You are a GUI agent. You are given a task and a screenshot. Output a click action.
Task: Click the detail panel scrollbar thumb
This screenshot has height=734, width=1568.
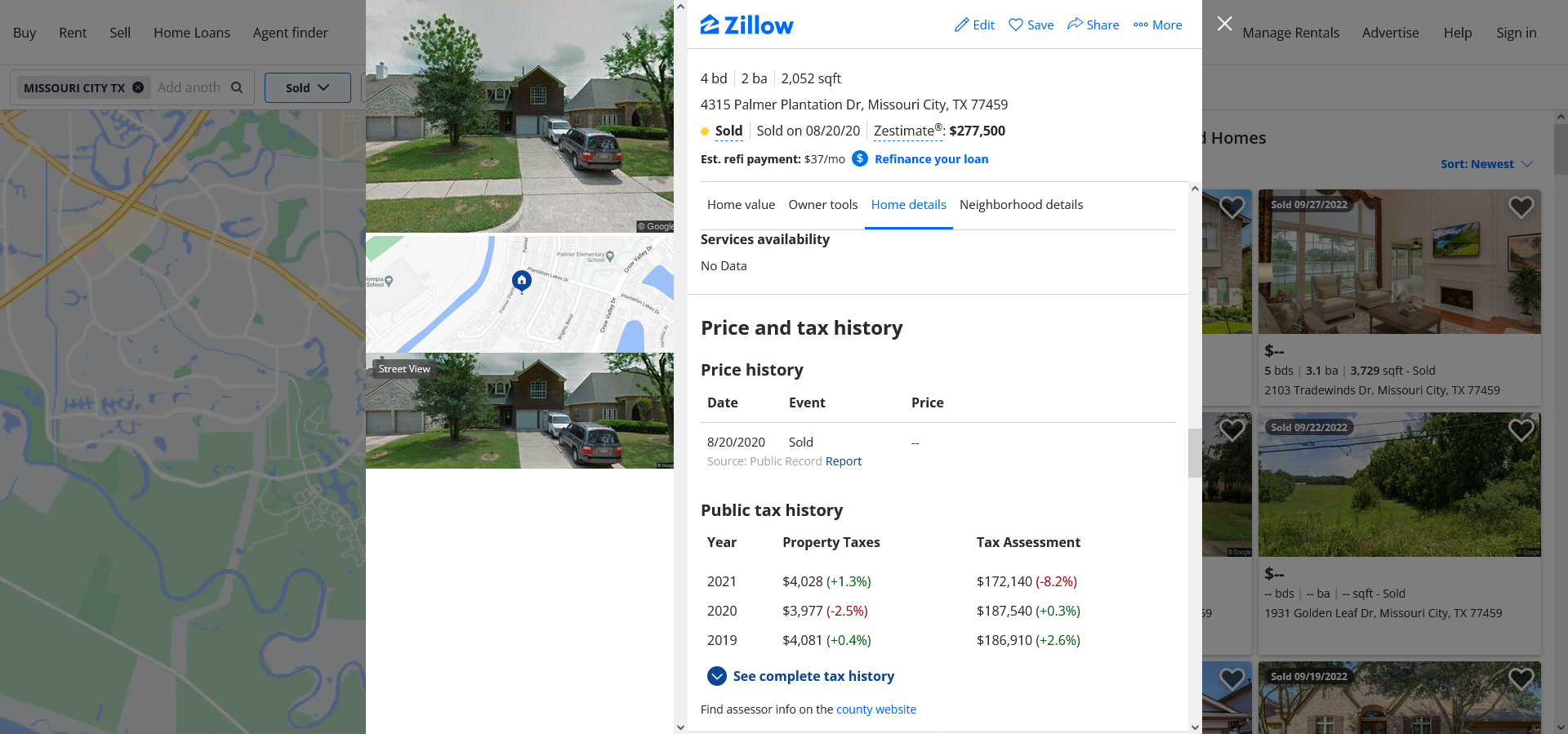tap(1195, 452)
